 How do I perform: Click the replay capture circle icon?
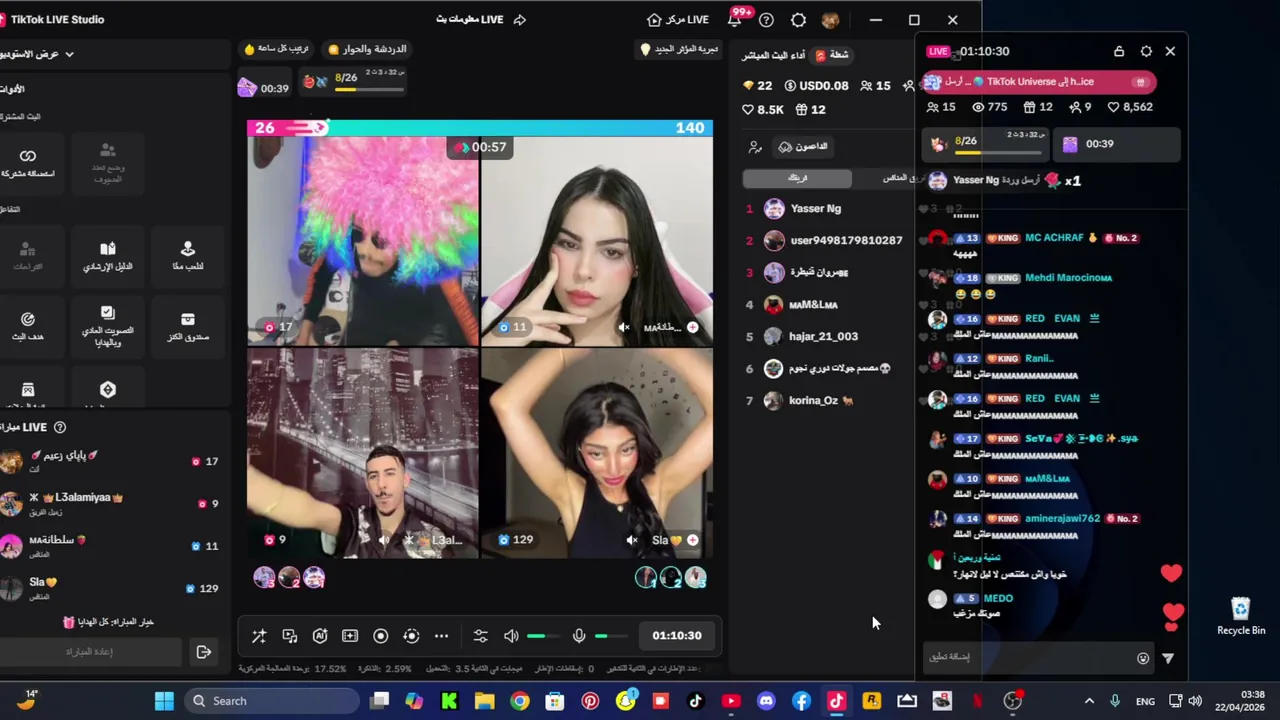pyautogui.click(x=411, y=636)
